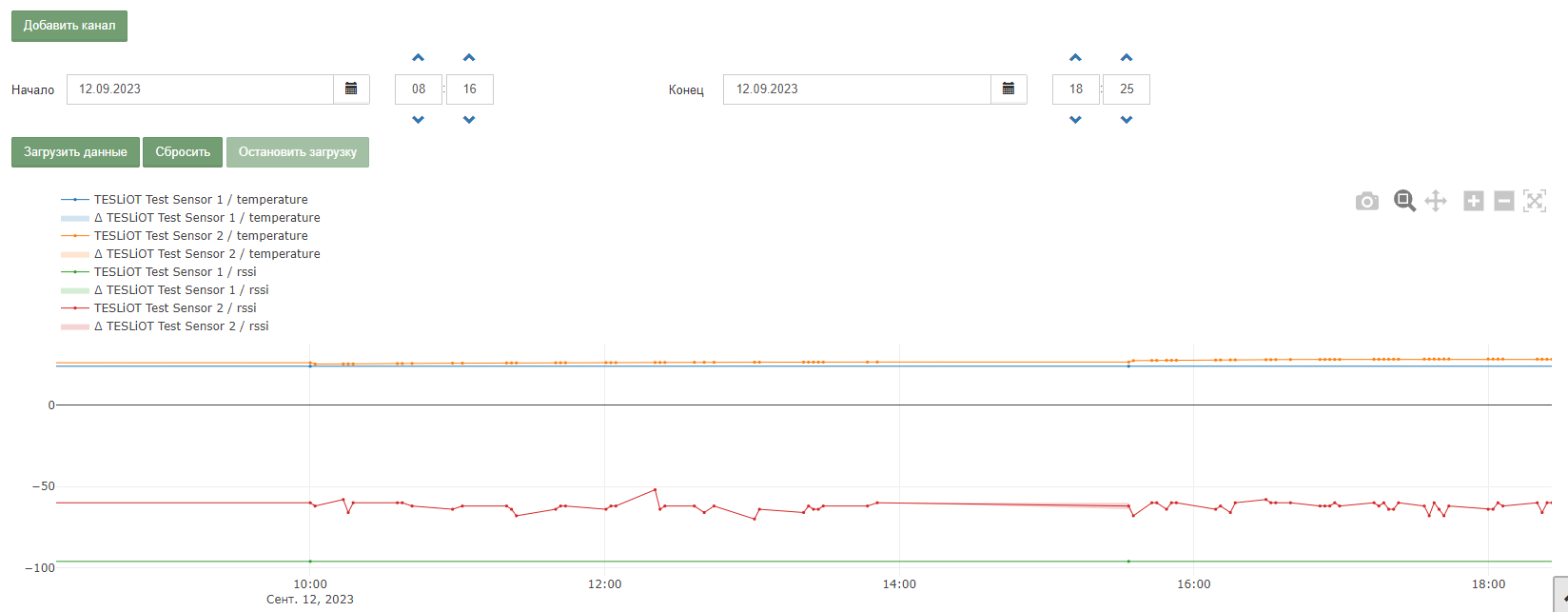This screenshot has height=612, width=1568.
Task: Decrease the end minute value
Action: click(x=1127, y=120)
